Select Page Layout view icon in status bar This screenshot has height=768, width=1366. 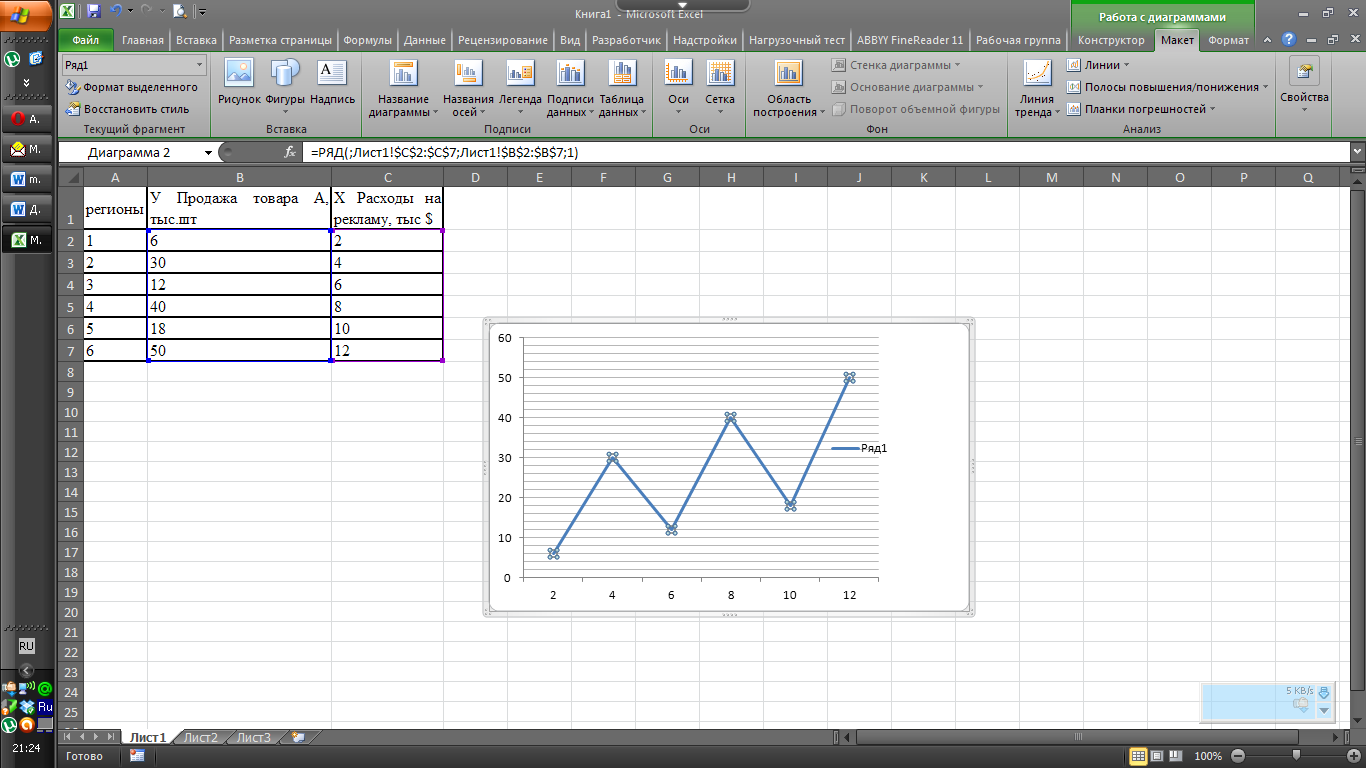click(1157, 756)
